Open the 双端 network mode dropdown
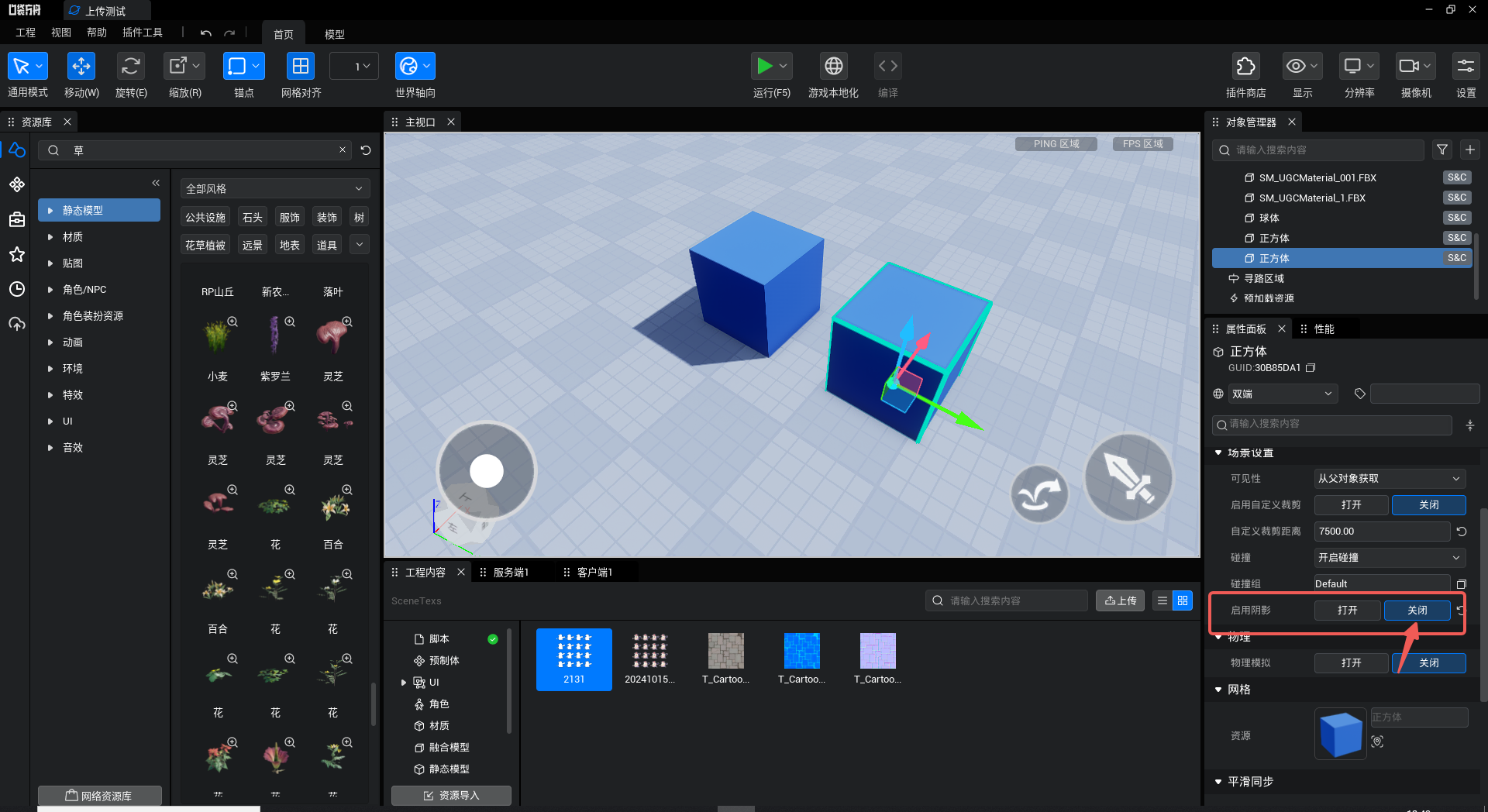This screenshot has width=1488, height=812. 1283,394
